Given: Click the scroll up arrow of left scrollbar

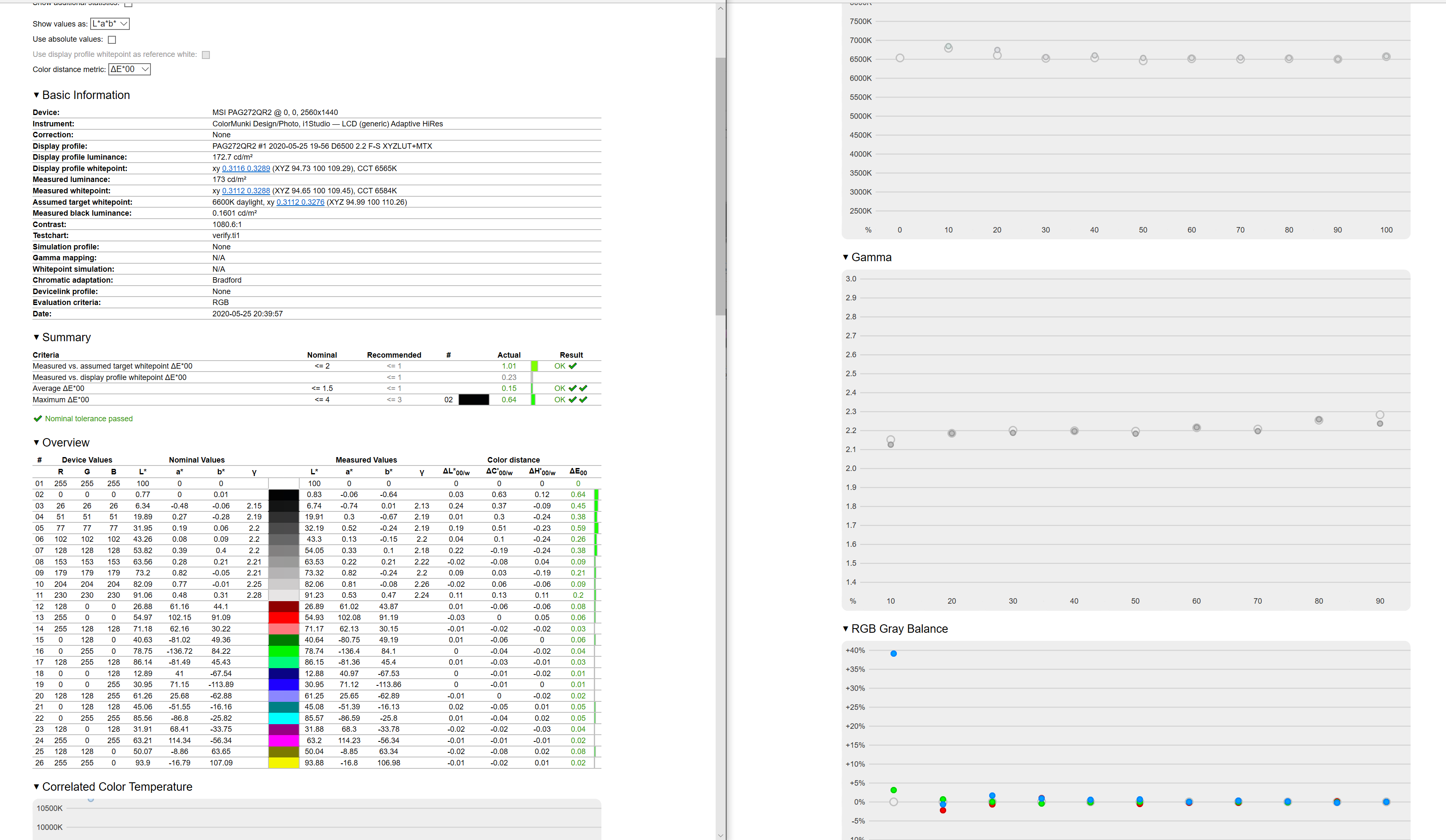Looking at the screenshot, I should (721, 8).
